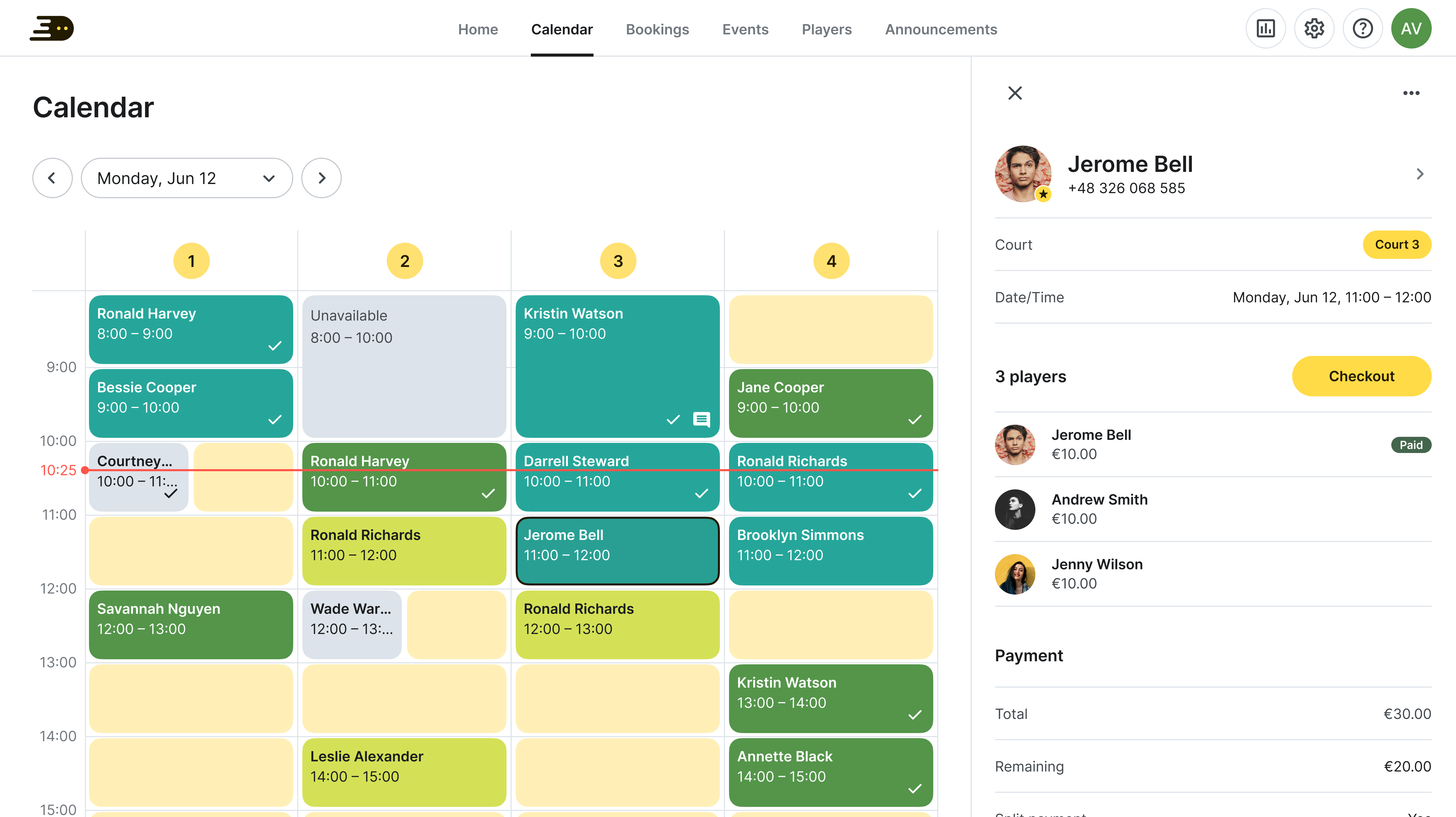Open the Announcements tab

tap(941, 29)
